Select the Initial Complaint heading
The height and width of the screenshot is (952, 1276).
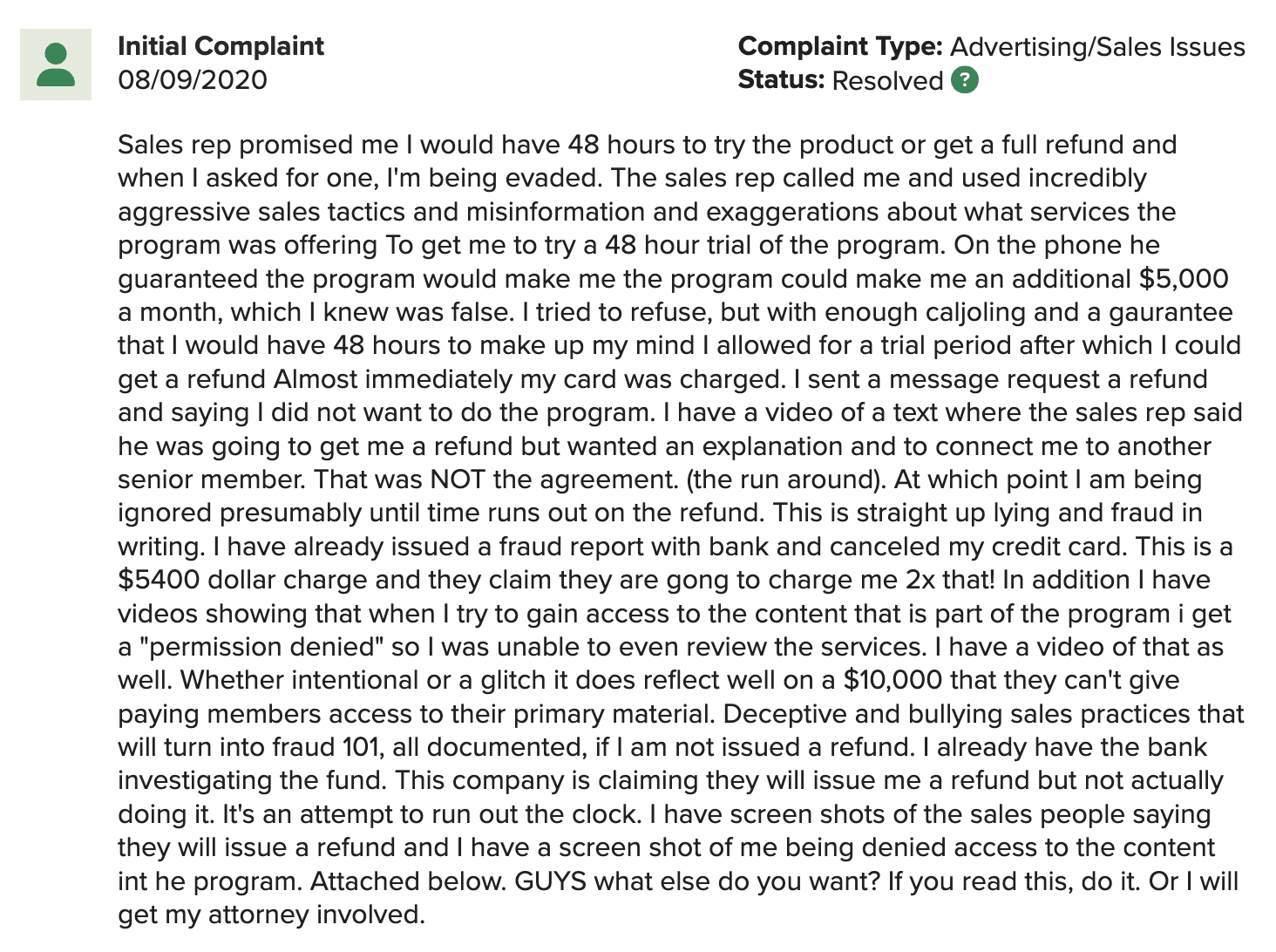point(221,46)
